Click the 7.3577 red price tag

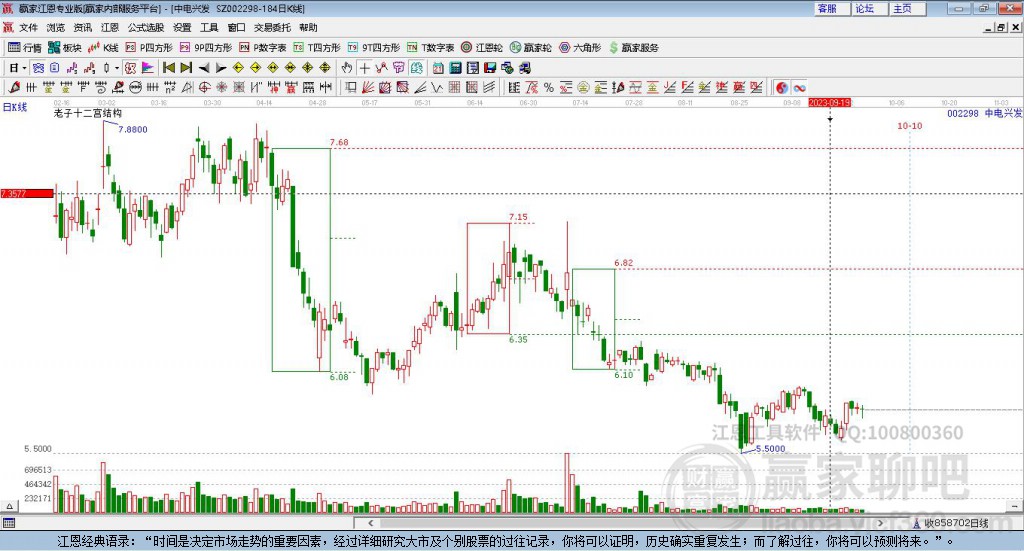click(x=27, y=193)
